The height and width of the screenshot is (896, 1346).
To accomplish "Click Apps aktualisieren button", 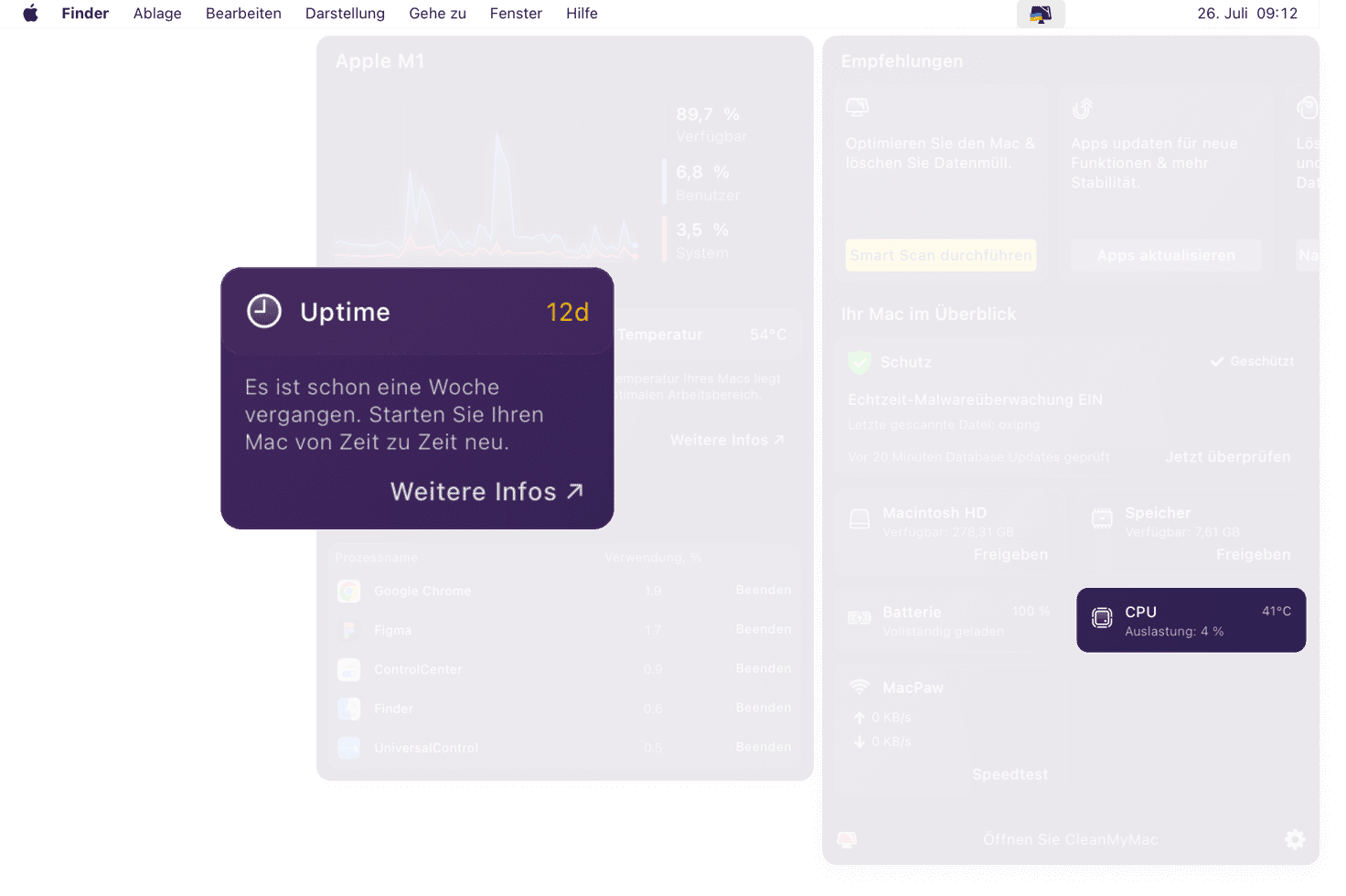I will (1166, 255).
